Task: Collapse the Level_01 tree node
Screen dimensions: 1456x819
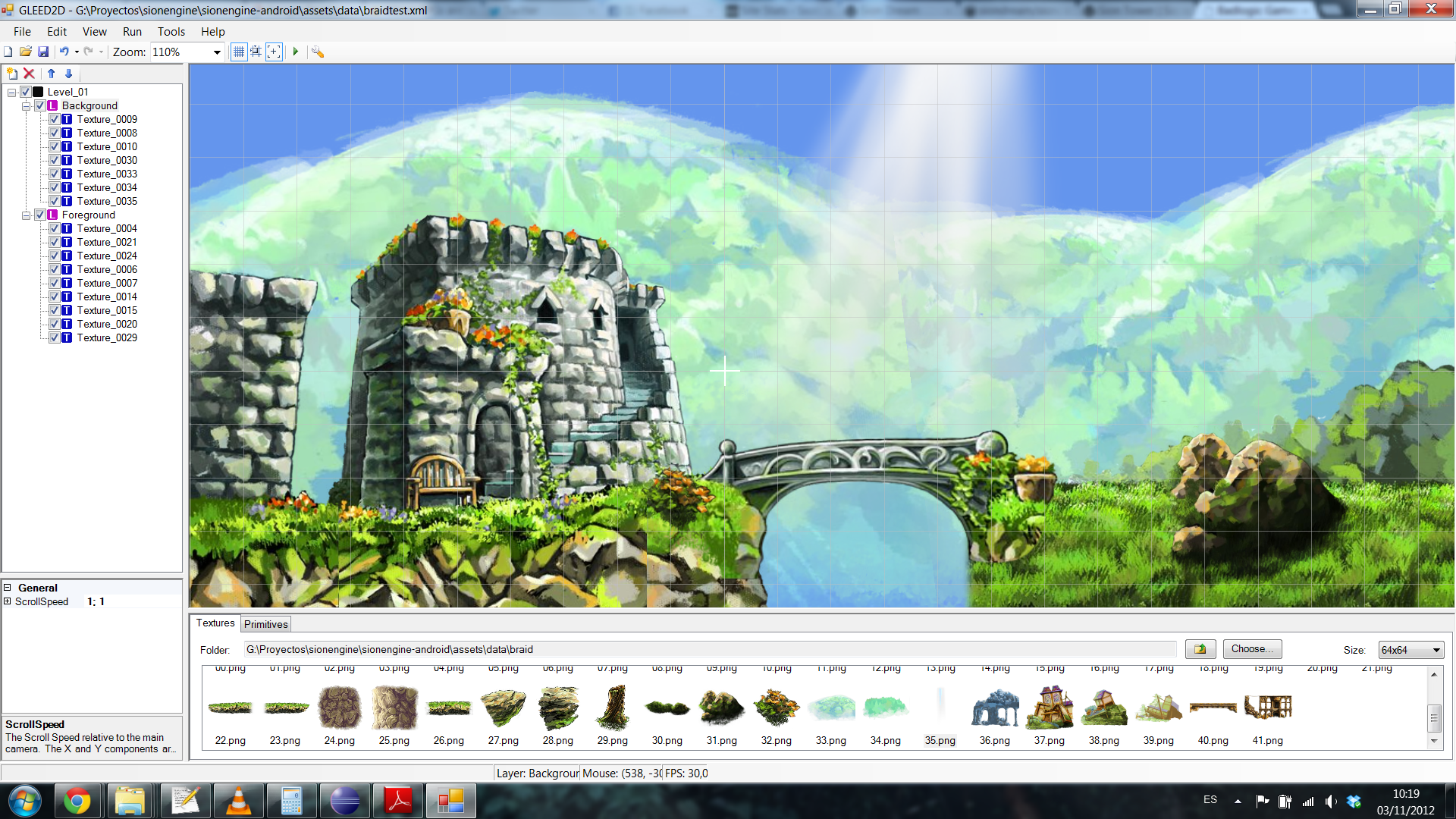Action: tap(12, 93)
